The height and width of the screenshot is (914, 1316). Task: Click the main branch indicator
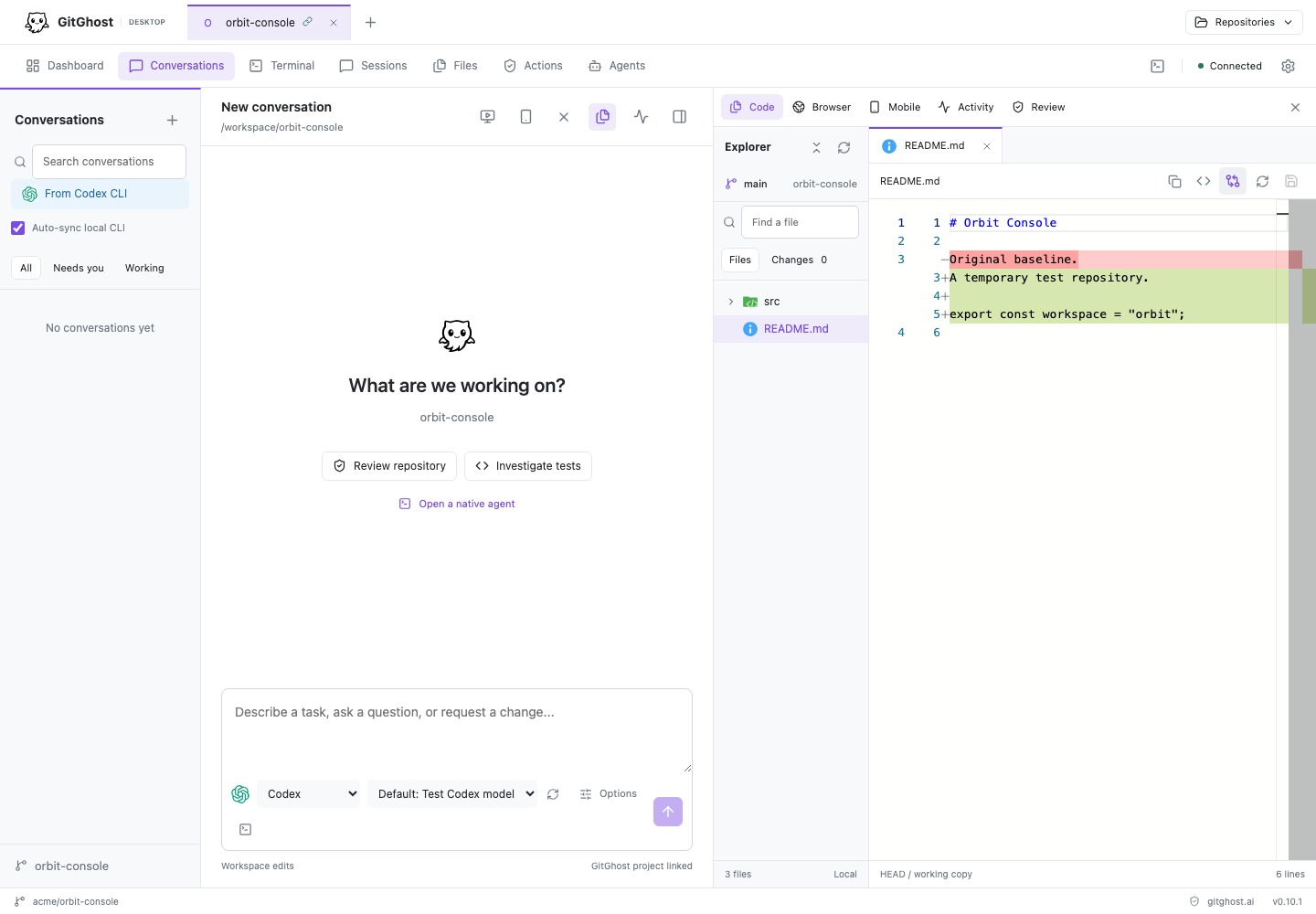(x=747, y=184)
